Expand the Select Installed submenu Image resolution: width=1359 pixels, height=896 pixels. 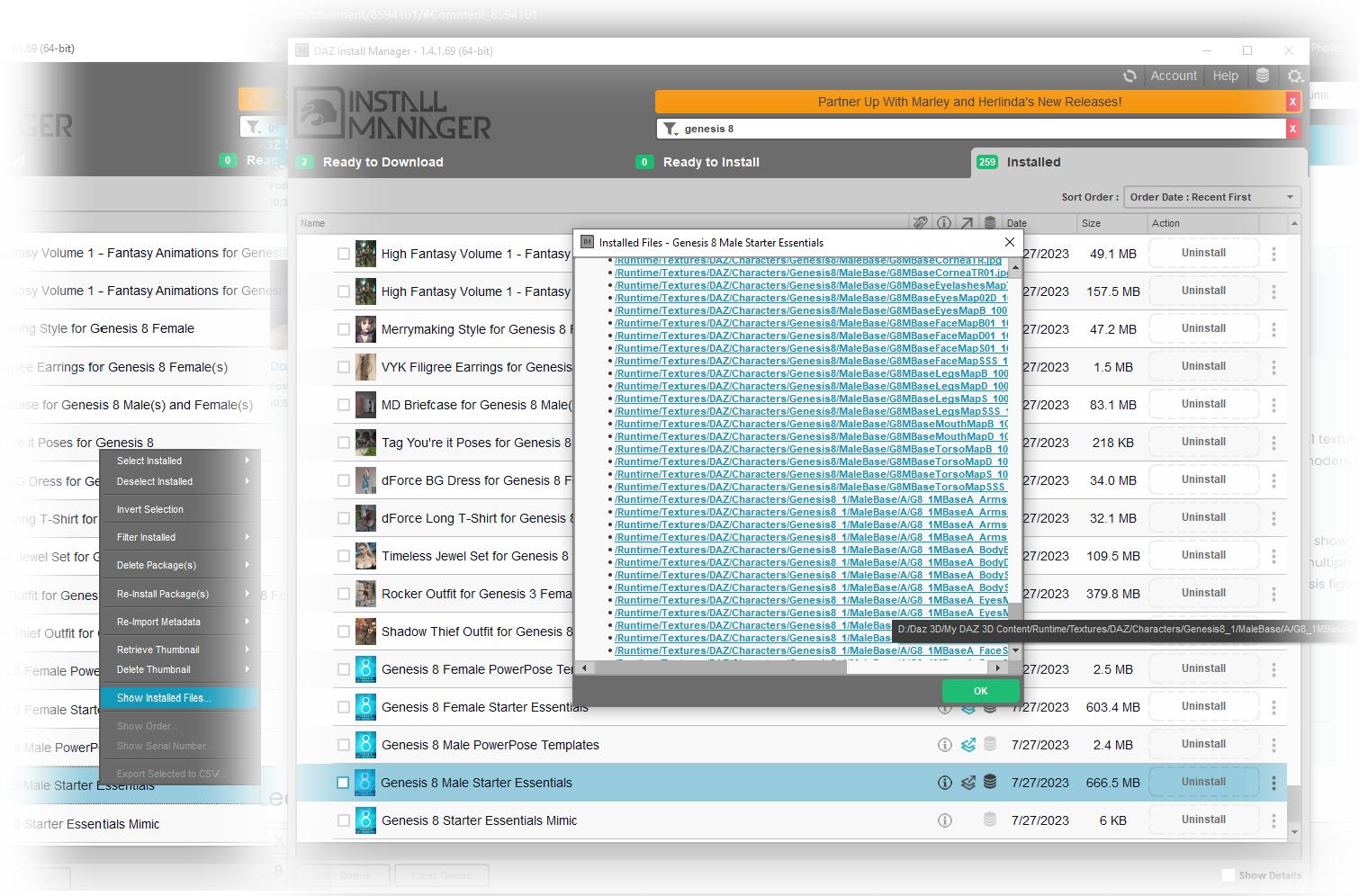coord(179,461)
